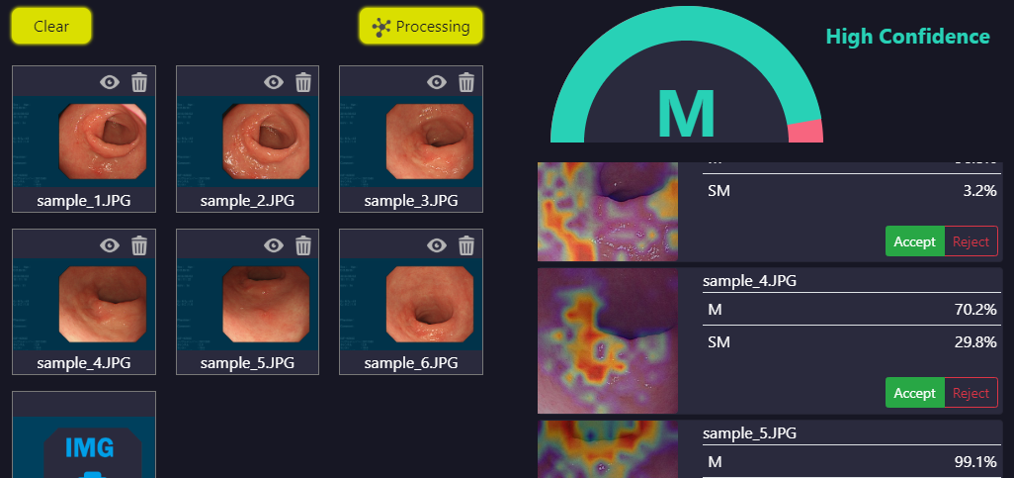Show the sample_4.JPG preview via its eye icon

pos(110,245)
